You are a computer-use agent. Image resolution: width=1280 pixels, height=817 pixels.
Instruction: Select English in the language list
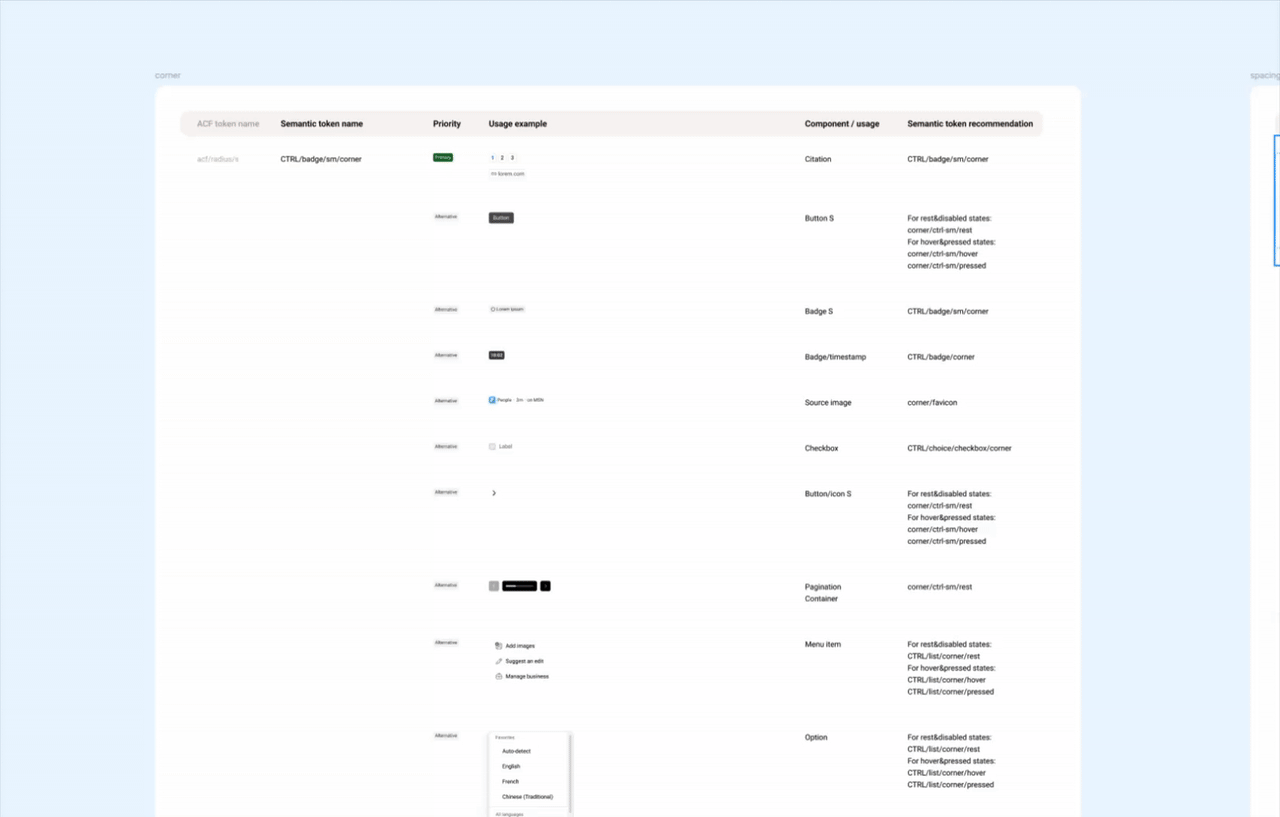coord(511,766)
